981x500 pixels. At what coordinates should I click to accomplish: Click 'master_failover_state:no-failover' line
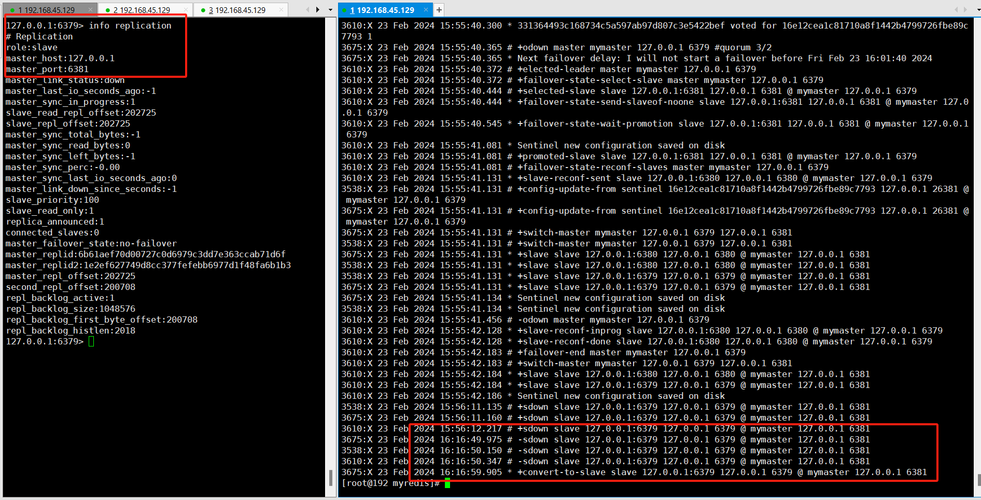pos(91,243)
